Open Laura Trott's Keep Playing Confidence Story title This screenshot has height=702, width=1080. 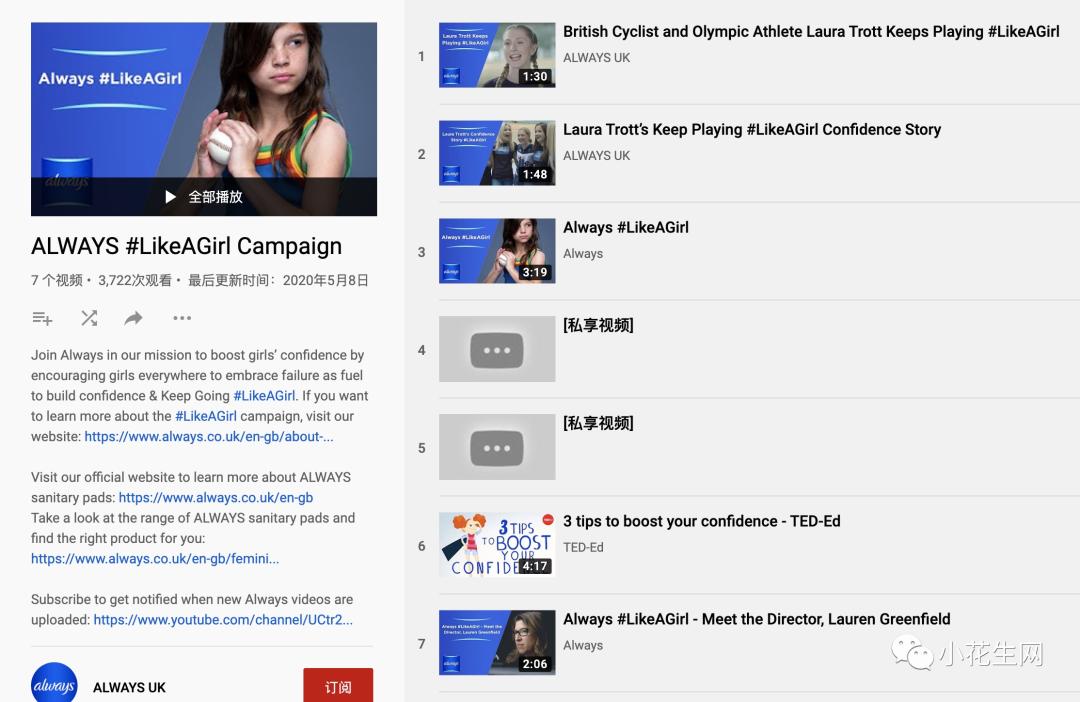(x=752, y=130)
